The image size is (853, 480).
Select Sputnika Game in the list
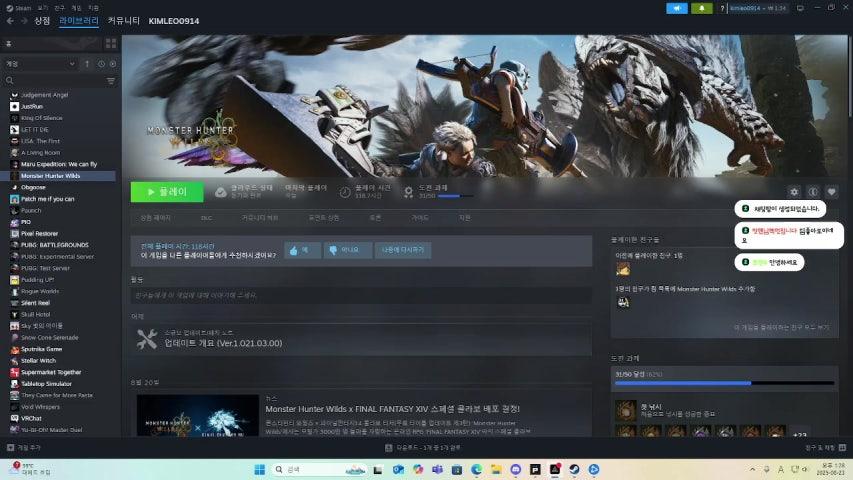point(41,349)
